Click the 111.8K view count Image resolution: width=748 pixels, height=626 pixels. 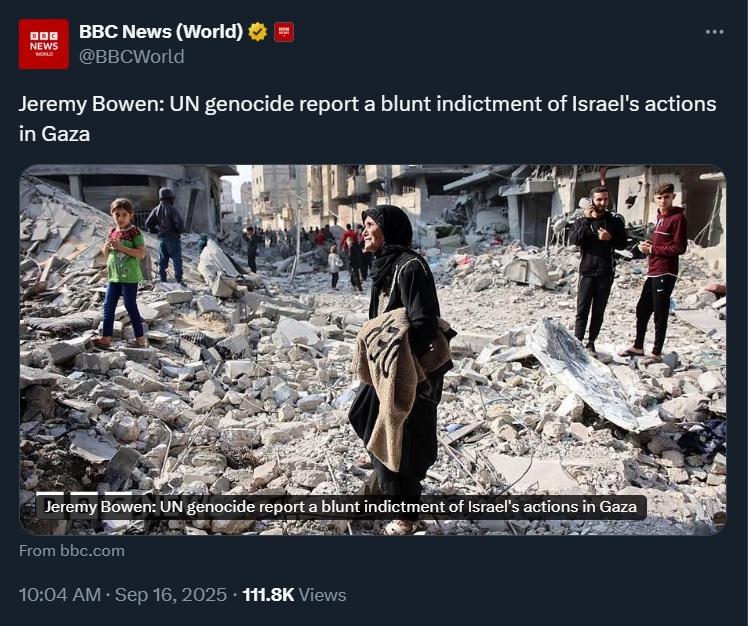(x=268, y=595)
